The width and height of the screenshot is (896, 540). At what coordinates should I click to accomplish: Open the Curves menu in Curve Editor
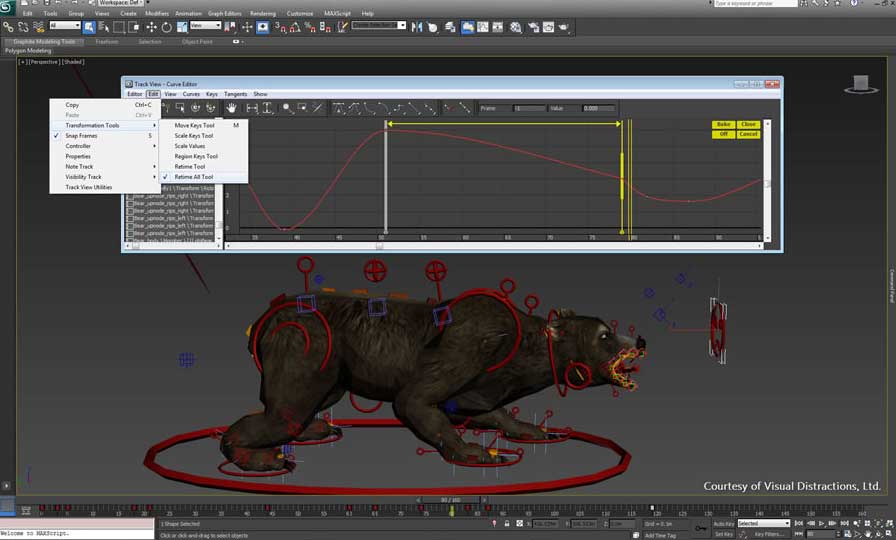[x=191, y=94]
